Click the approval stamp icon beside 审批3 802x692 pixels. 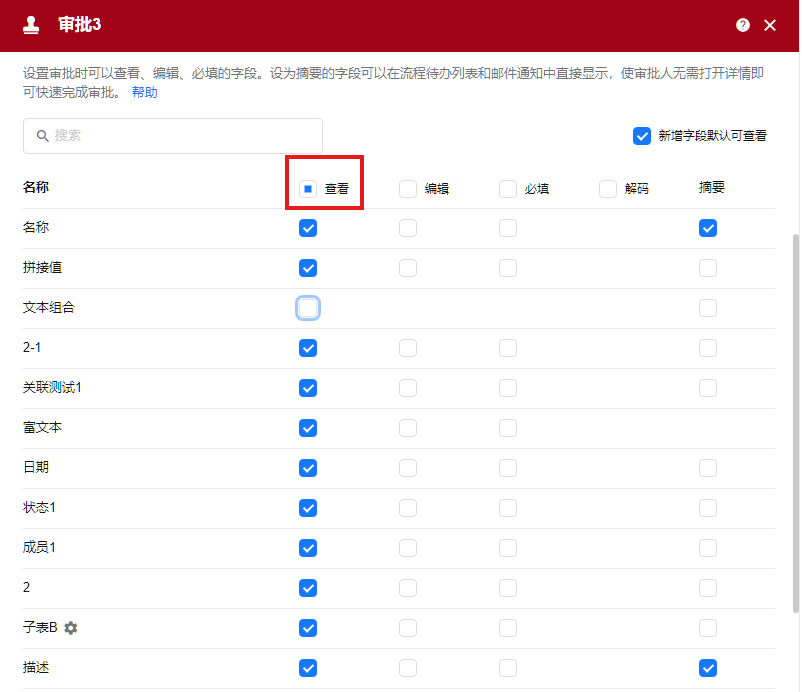click(31, 25)
